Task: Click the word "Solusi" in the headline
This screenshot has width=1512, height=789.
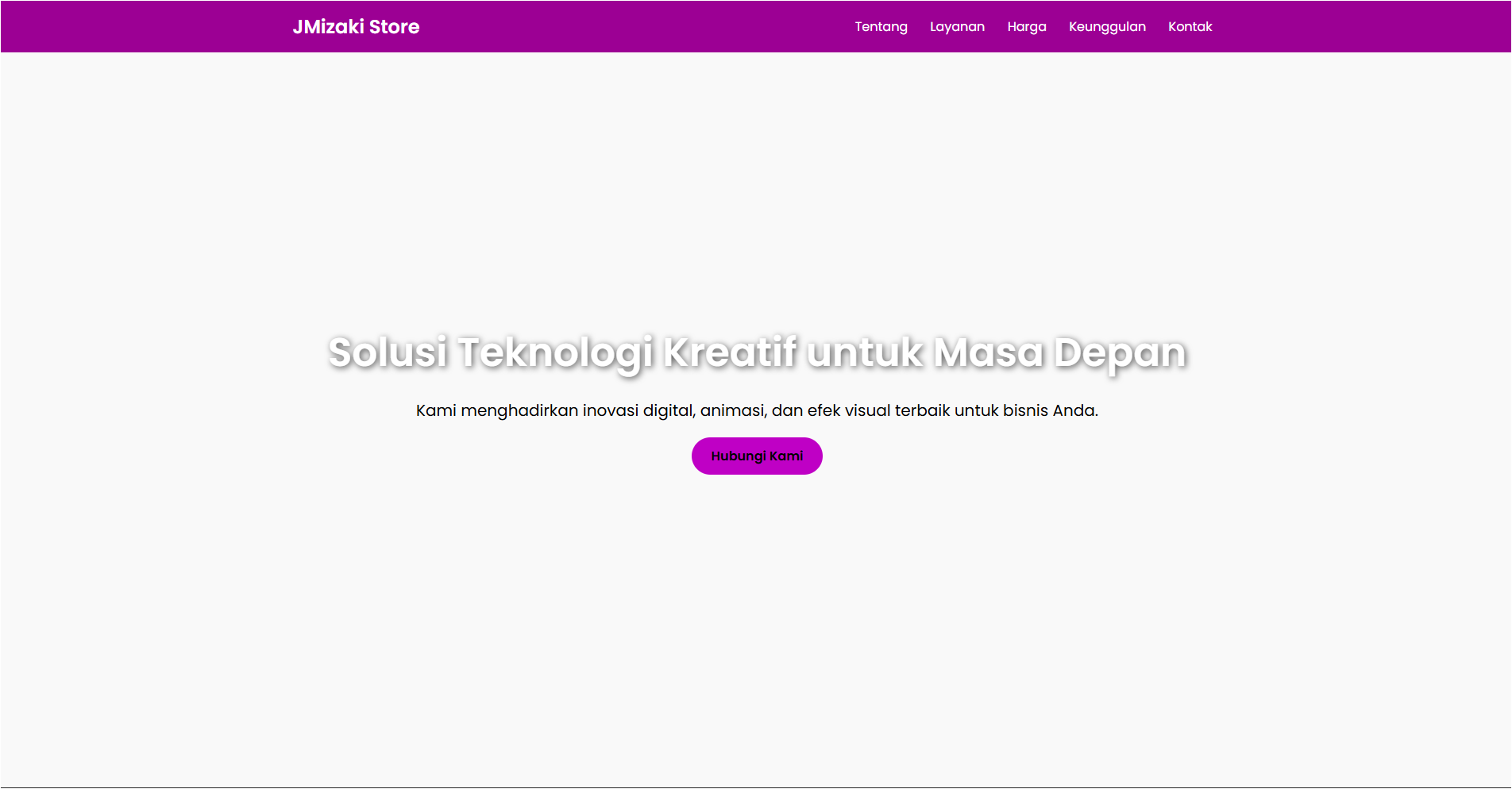Action: (x=388, y=352)
